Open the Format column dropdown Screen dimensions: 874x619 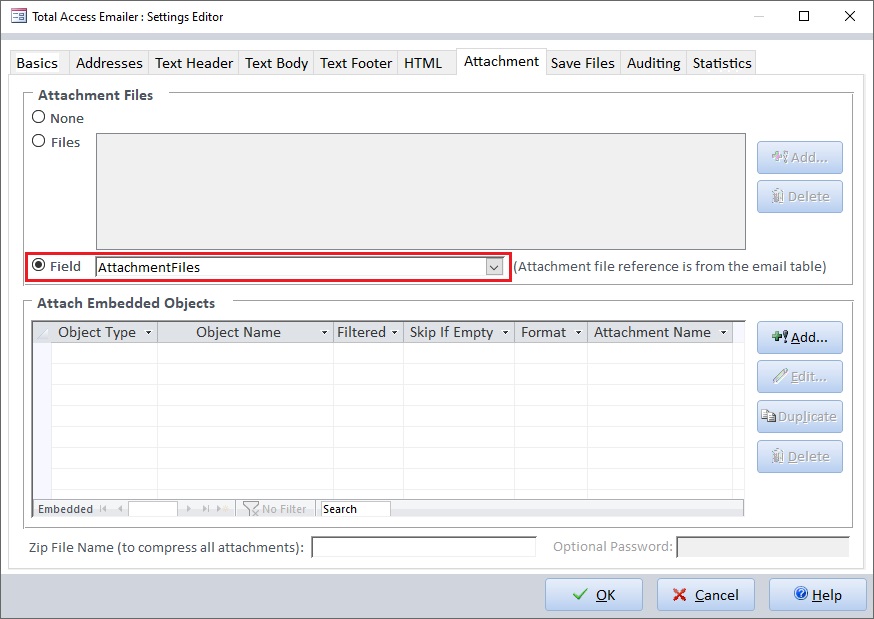[x=579, y=333]
